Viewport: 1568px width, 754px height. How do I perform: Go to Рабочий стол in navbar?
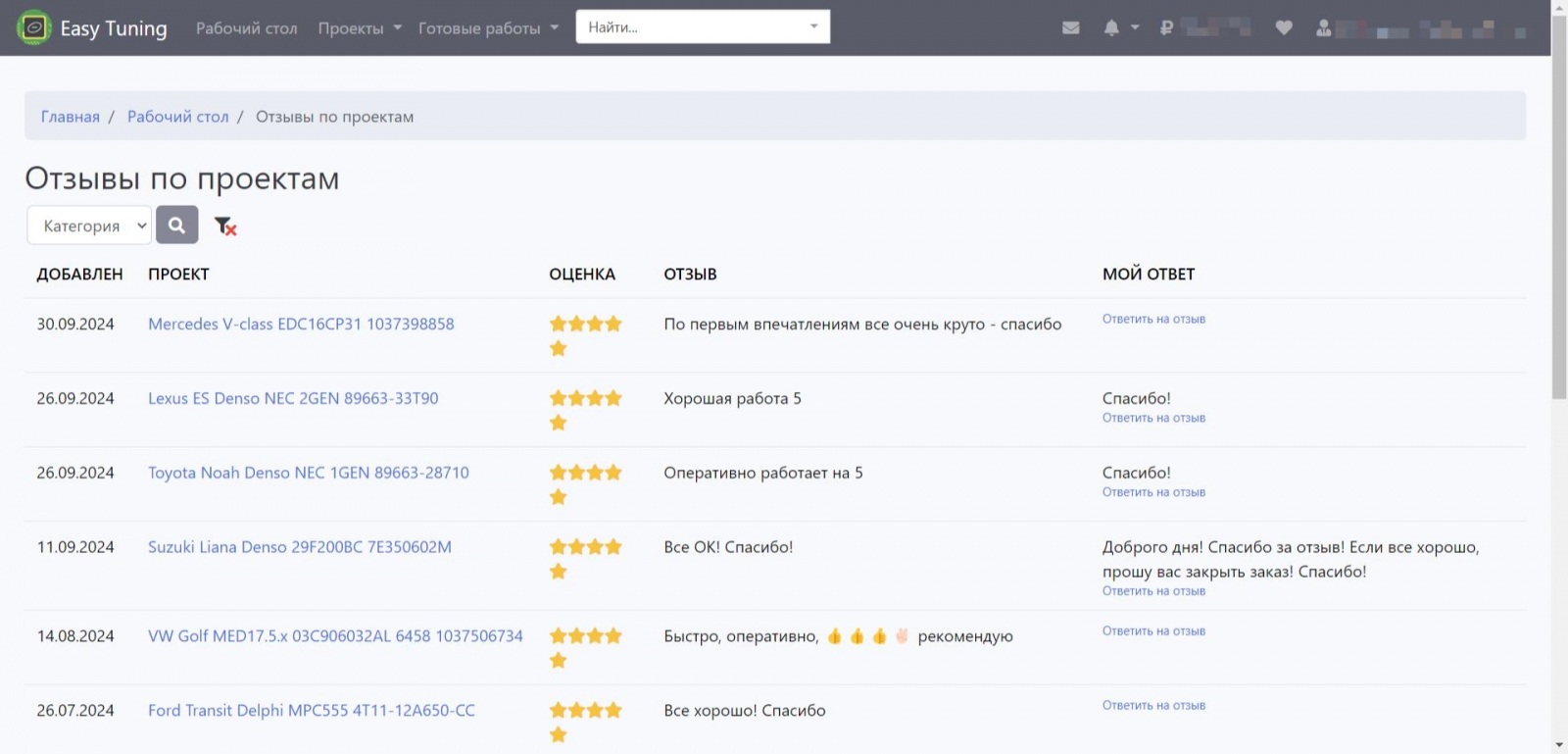coord(246,28)
